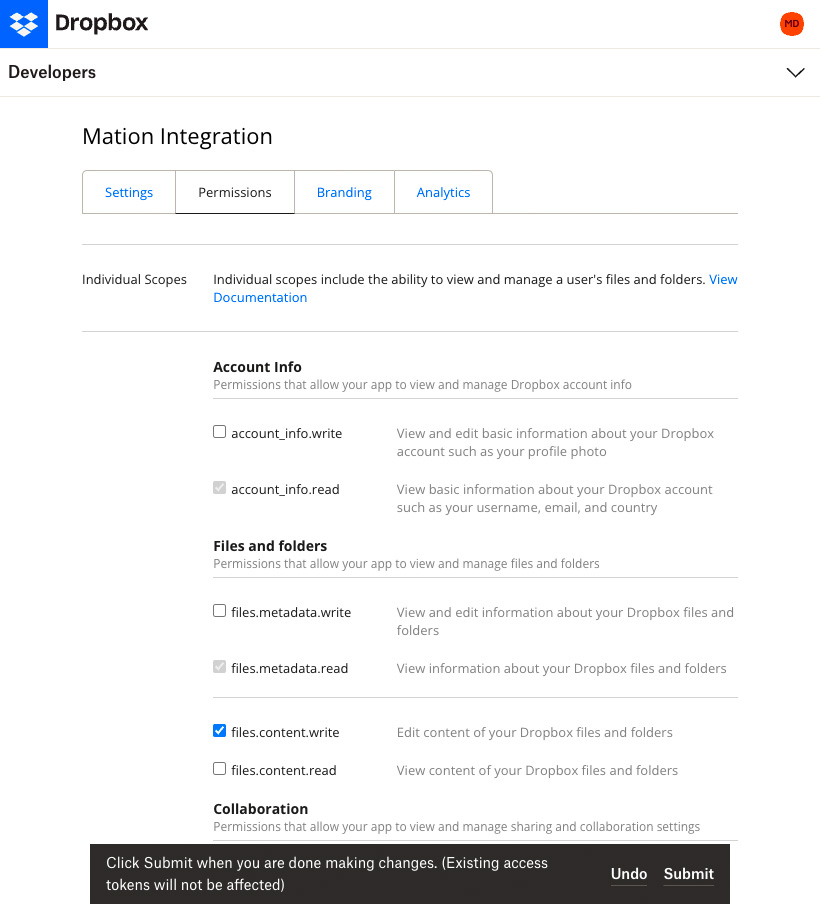The height and width of the screenshot is (920, 820).
Task: Select the Permissions tab
Action: pos(235,192)
